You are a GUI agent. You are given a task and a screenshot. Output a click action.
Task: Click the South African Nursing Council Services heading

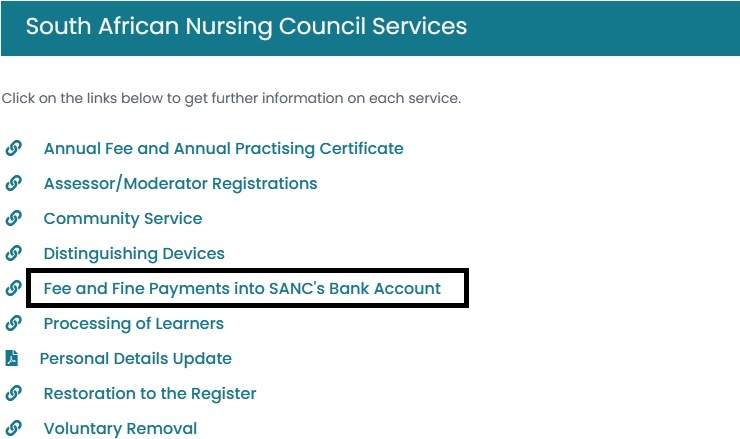click(246, 26)
